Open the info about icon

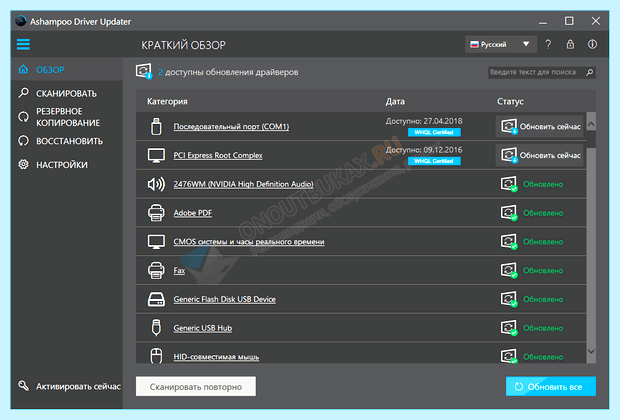tap(592, 44)
